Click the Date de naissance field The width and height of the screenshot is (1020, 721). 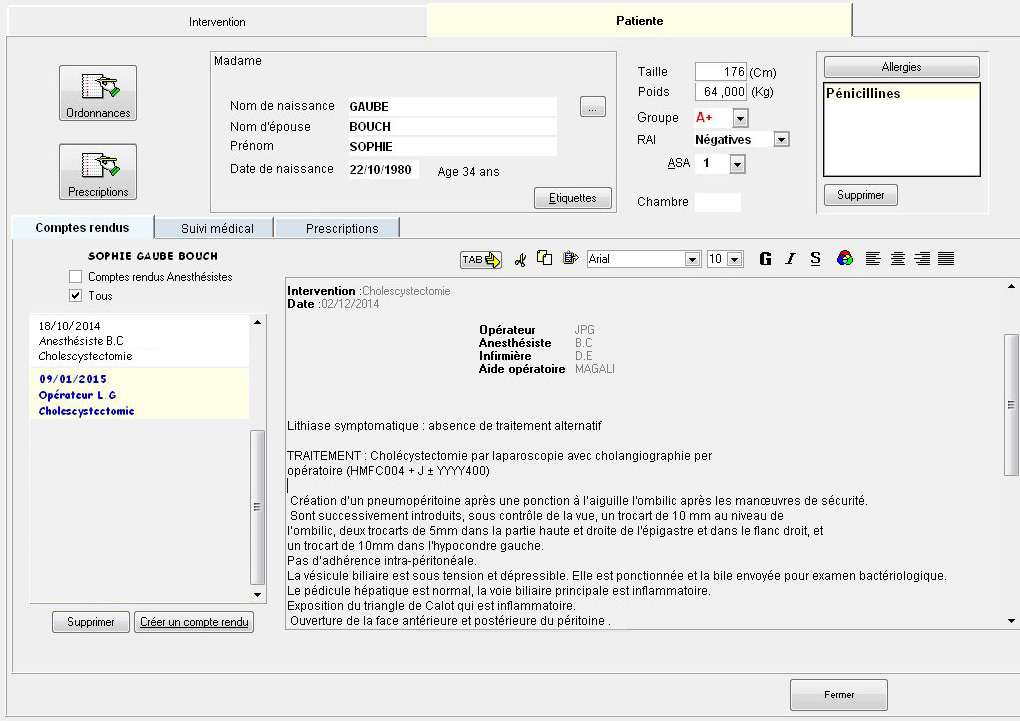[x=383, y=170]
